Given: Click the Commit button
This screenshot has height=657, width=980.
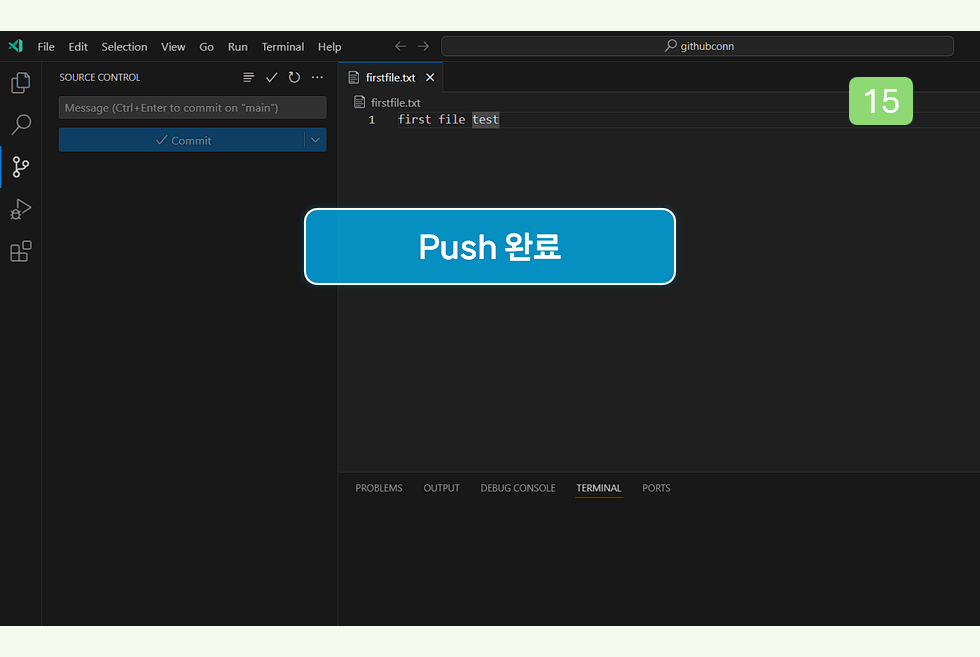Looking at the screenshot, I should [184, 140].
